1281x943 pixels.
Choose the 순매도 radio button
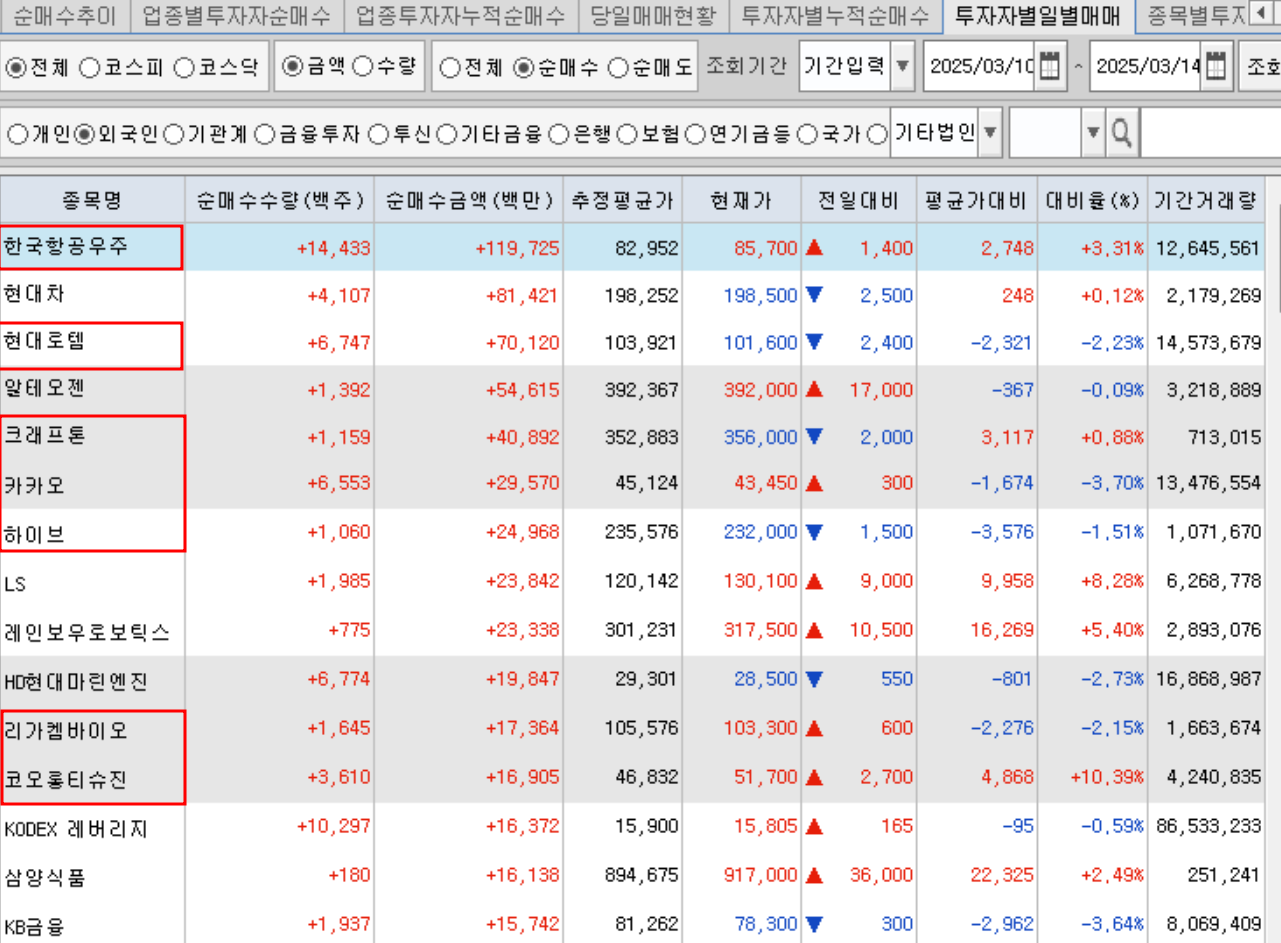click(619, 68)
